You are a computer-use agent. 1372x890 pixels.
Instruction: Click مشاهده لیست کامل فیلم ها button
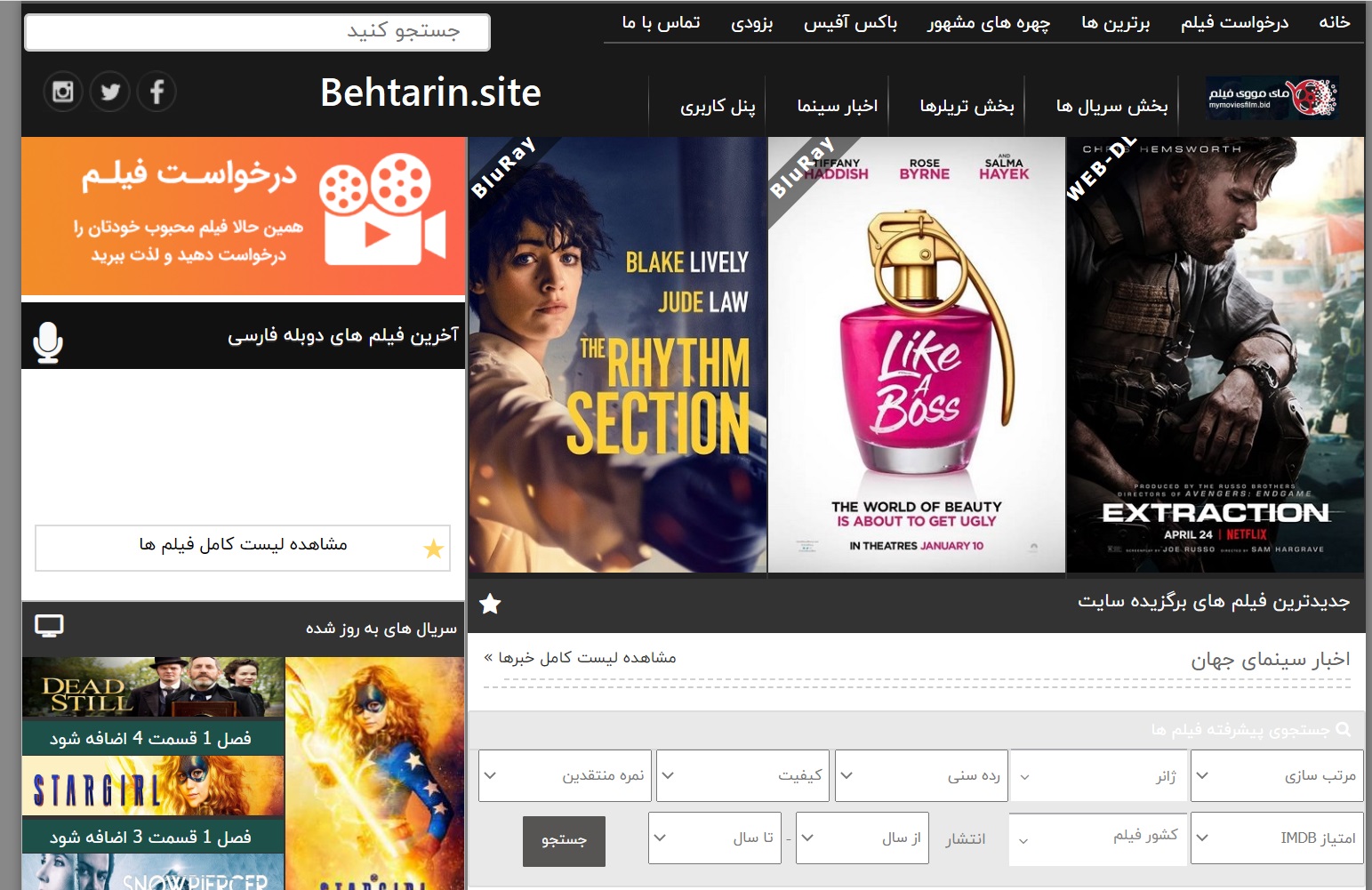(243, 548)
